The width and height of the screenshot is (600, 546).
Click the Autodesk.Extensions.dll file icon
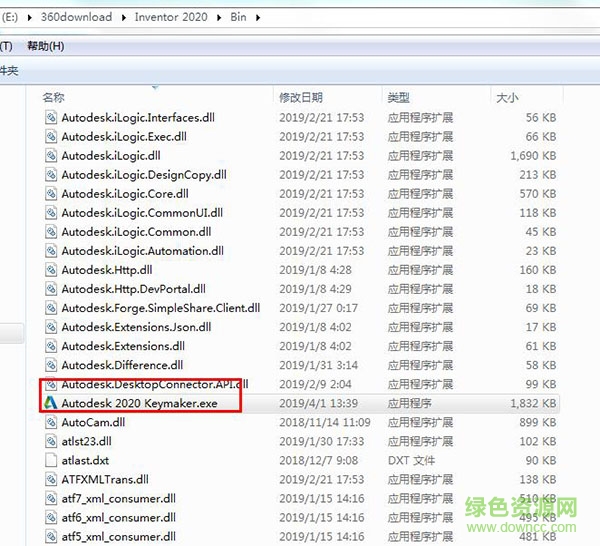tap(51, 346)
